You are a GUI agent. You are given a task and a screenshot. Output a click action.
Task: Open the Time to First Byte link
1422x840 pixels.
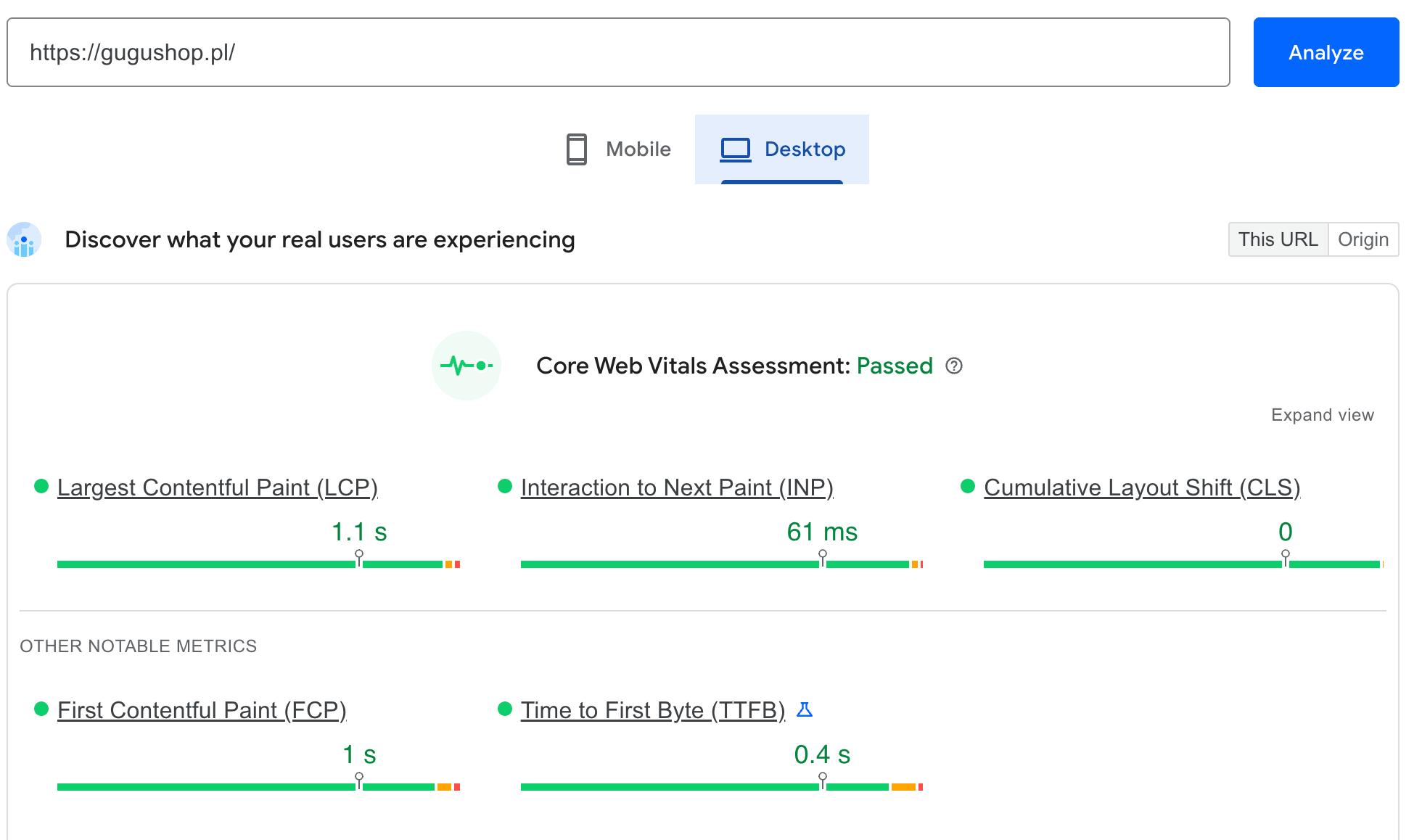pos(652,710)
